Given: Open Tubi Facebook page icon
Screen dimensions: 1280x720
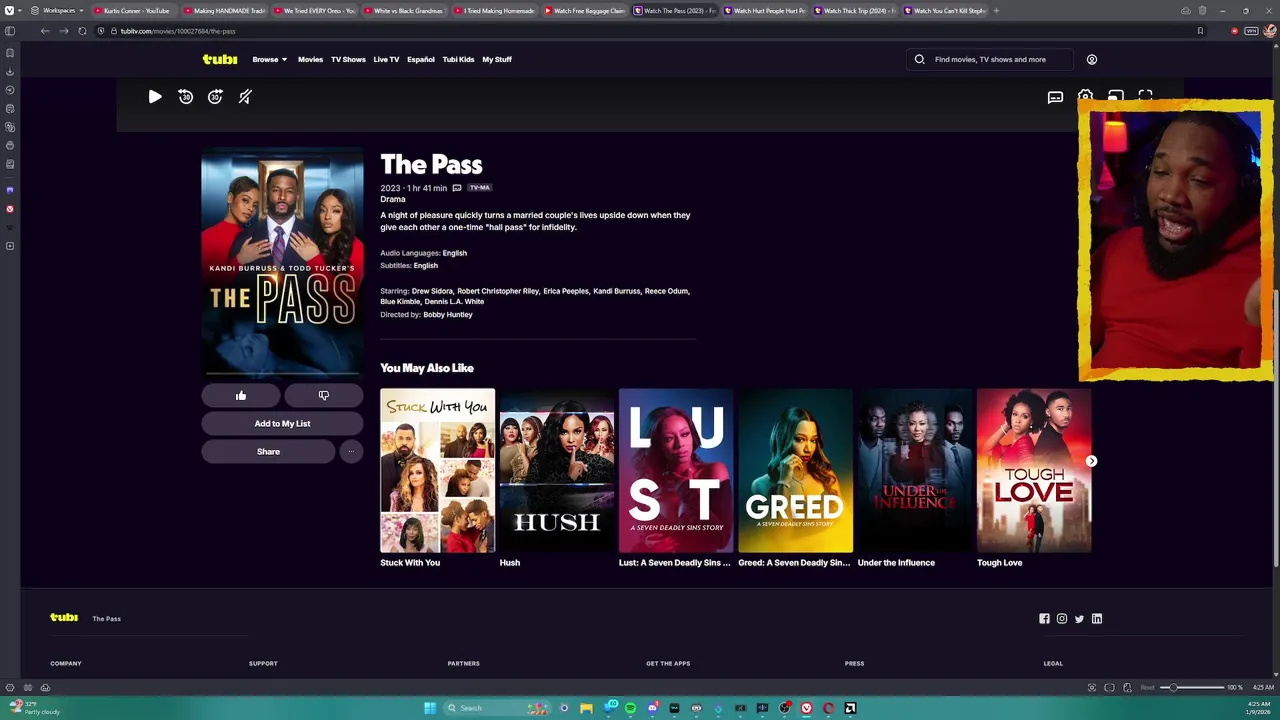Looking at the screenshot, I should (1044, 619).
